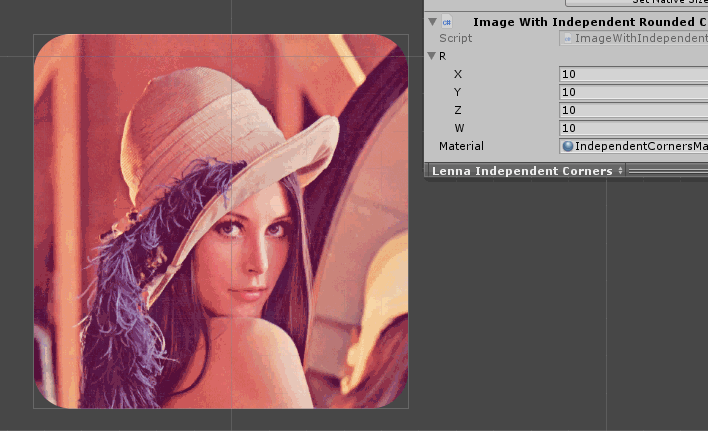Click the W label
Image resolution: width=708 pixels, height=431 pixels.
(459, 128)
